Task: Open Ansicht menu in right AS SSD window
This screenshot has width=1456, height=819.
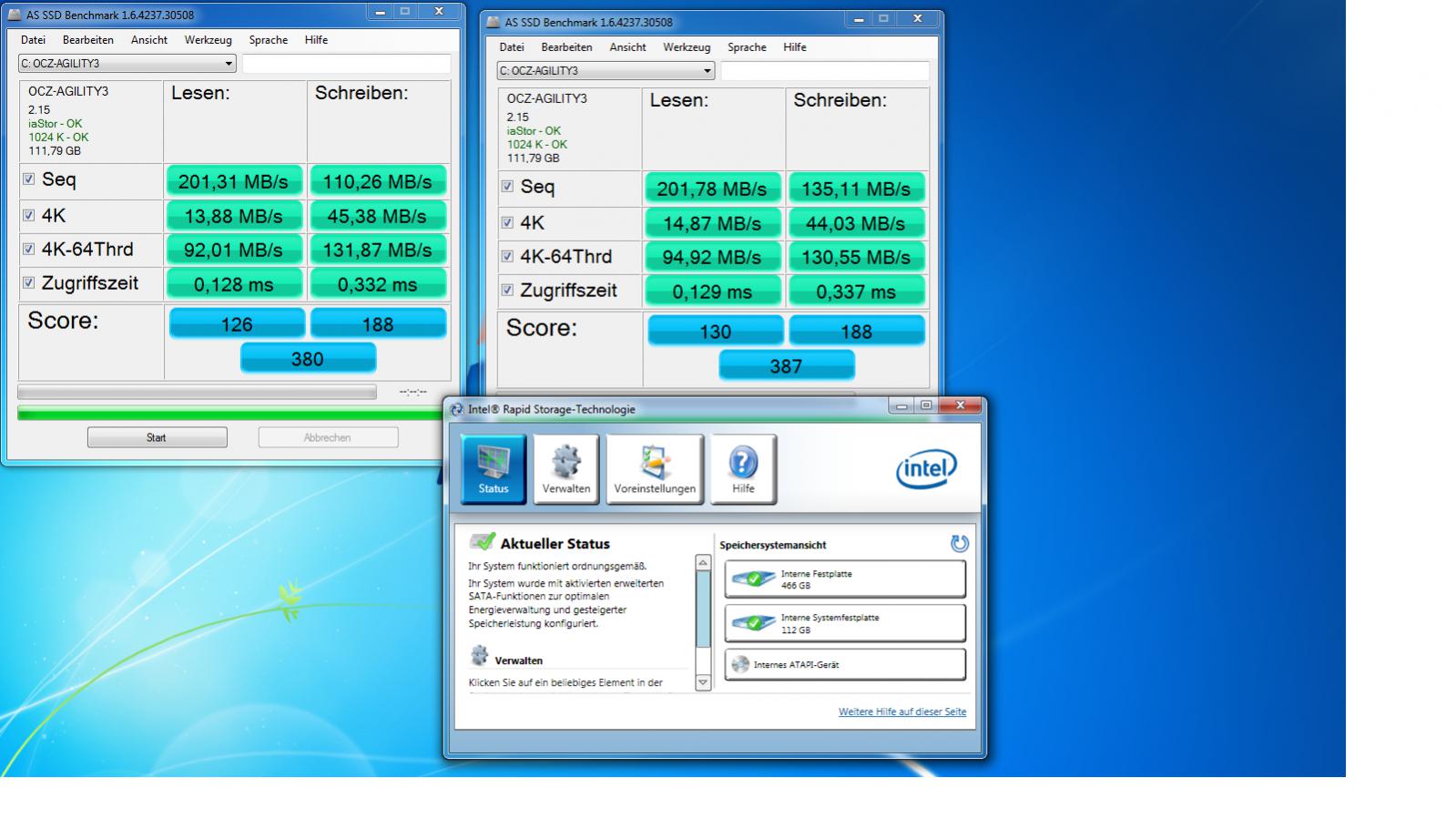Action: 628,47
